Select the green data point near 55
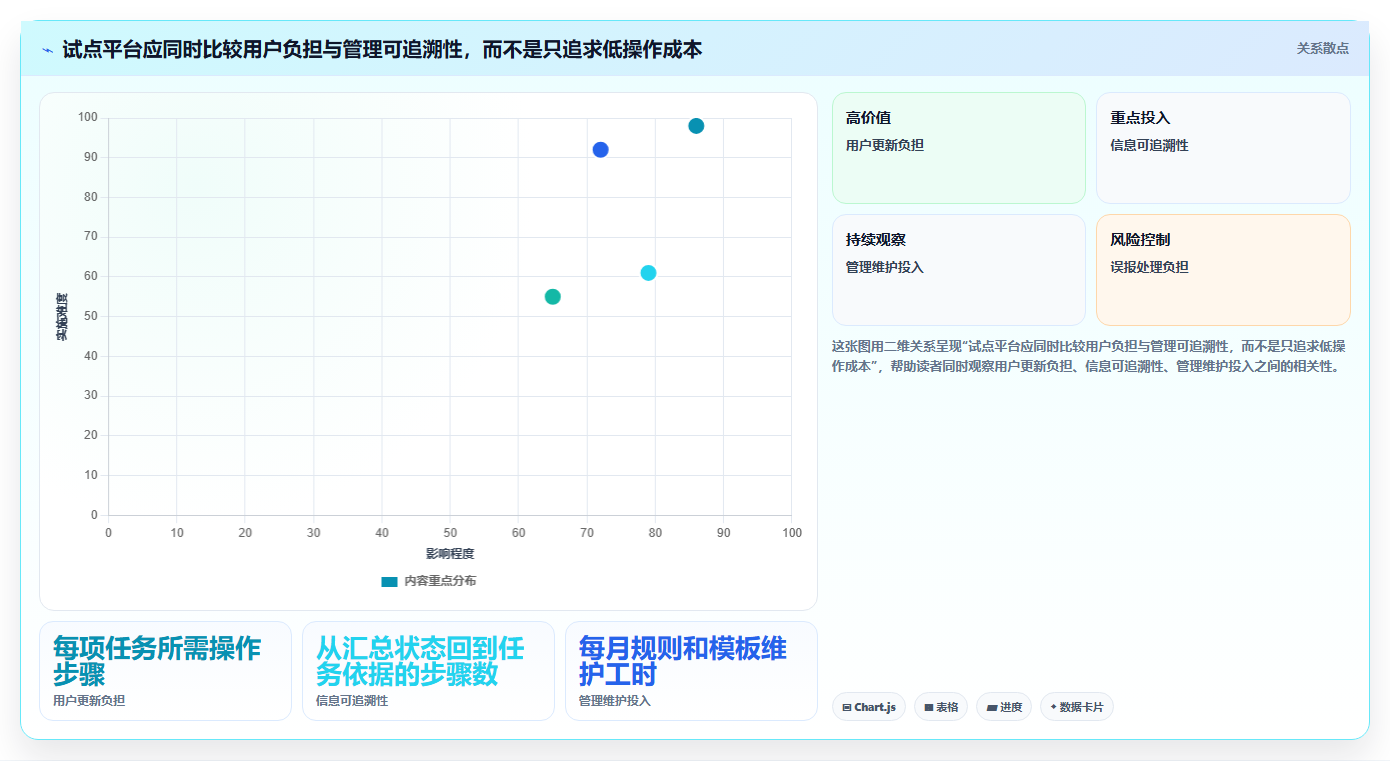 click(552, 297)
